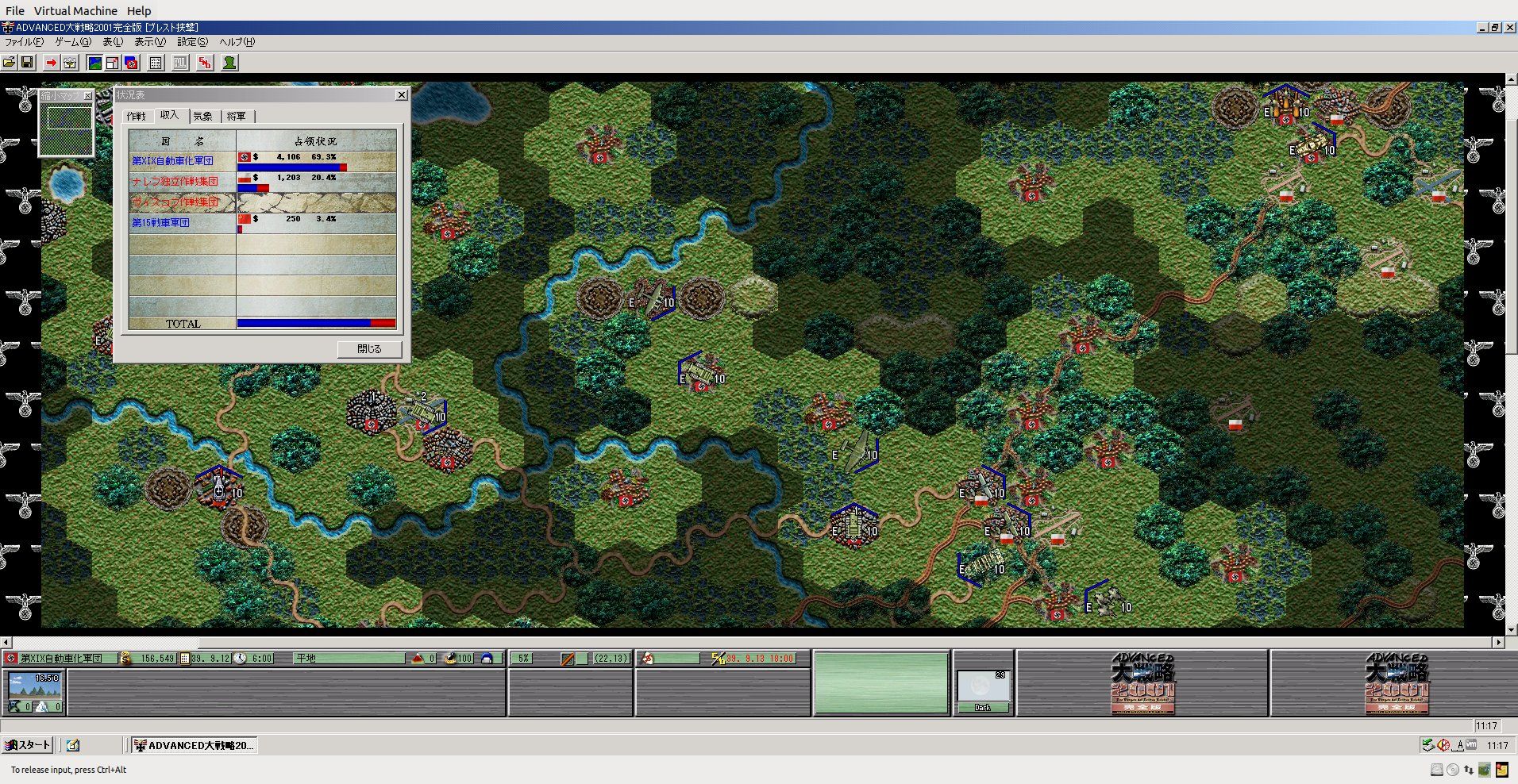The image size is (1518, 784).
Task: Click the money bag funds icon
Action: 125,658
